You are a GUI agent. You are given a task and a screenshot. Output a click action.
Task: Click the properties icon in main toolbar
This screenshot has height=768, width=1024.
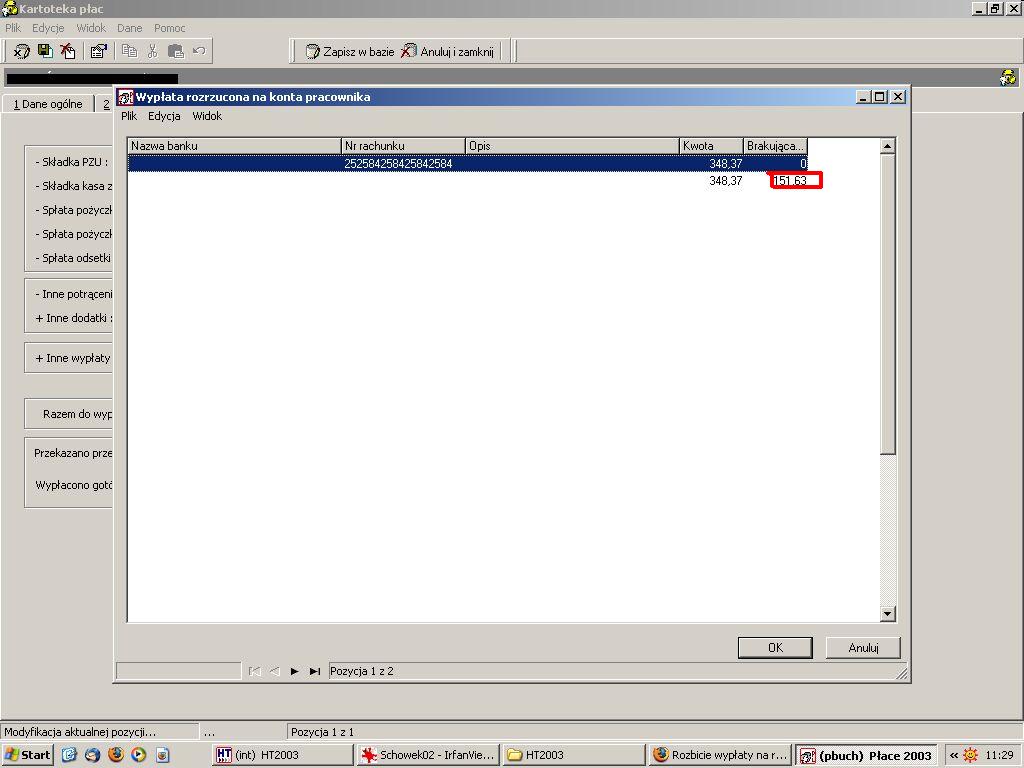click(98, 50)
